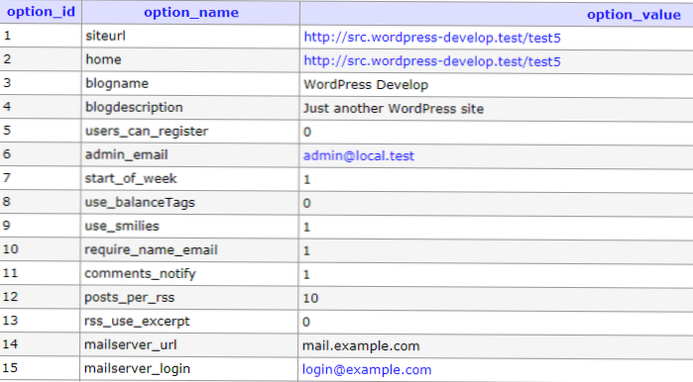The image size is (693, 382).
Task: Sort by option_name column header
Action: tap(191, 12)
